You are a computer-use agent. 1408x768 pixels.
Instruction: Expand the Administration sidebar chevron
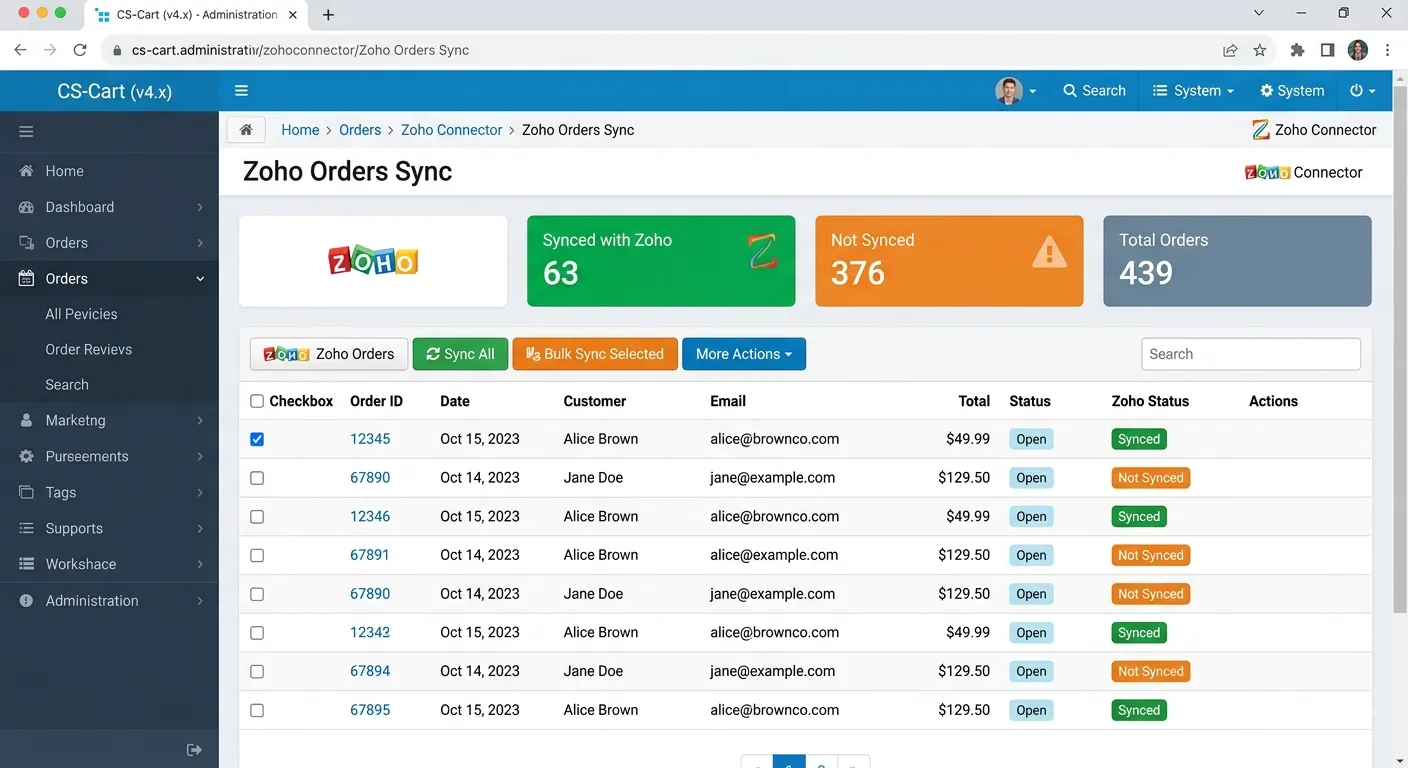coord(200,601)
